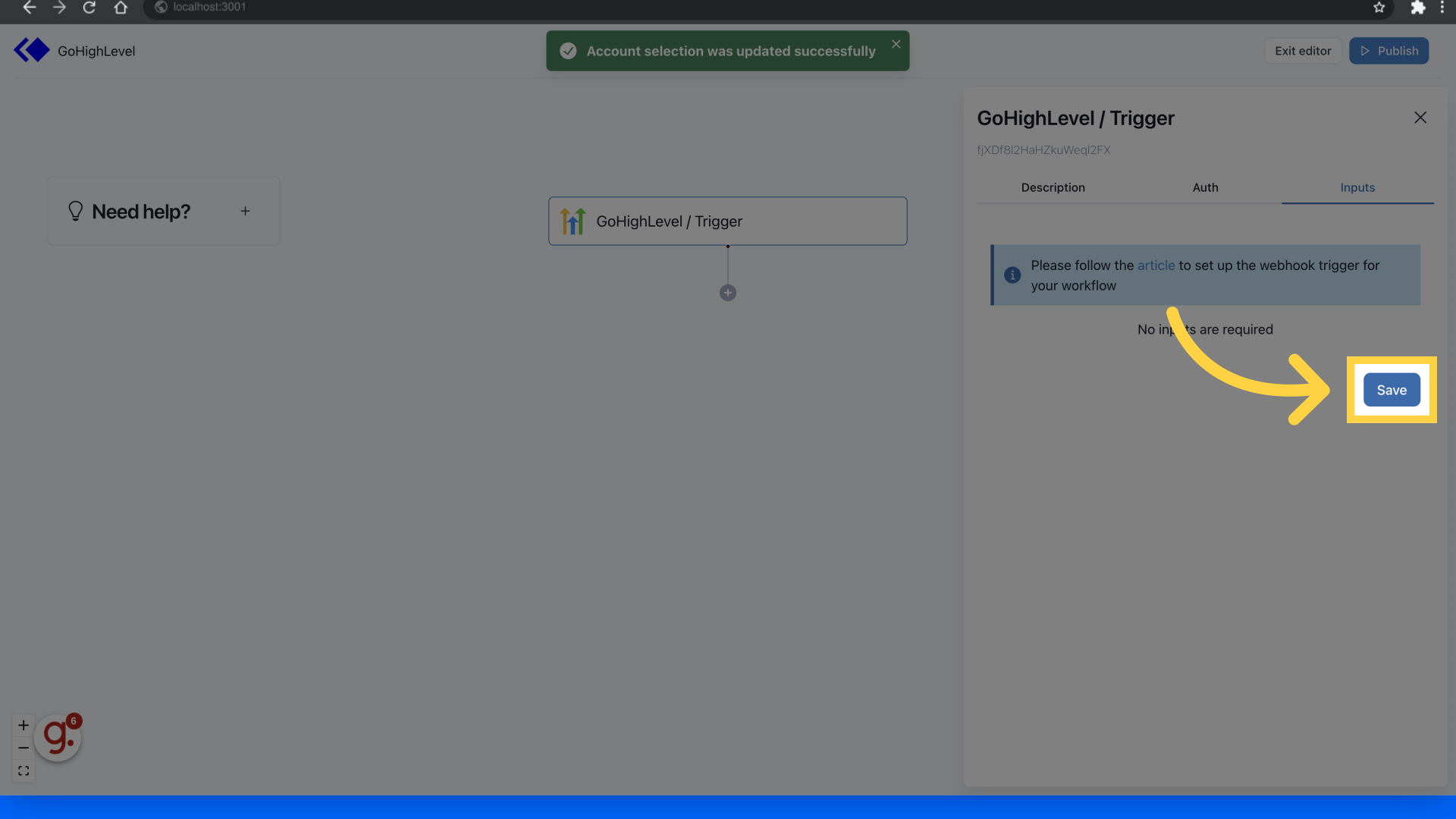The width and height of the screenshot is (1456, 819).
Task: Click Exit editor button
Action: [x=1303, y=51]
